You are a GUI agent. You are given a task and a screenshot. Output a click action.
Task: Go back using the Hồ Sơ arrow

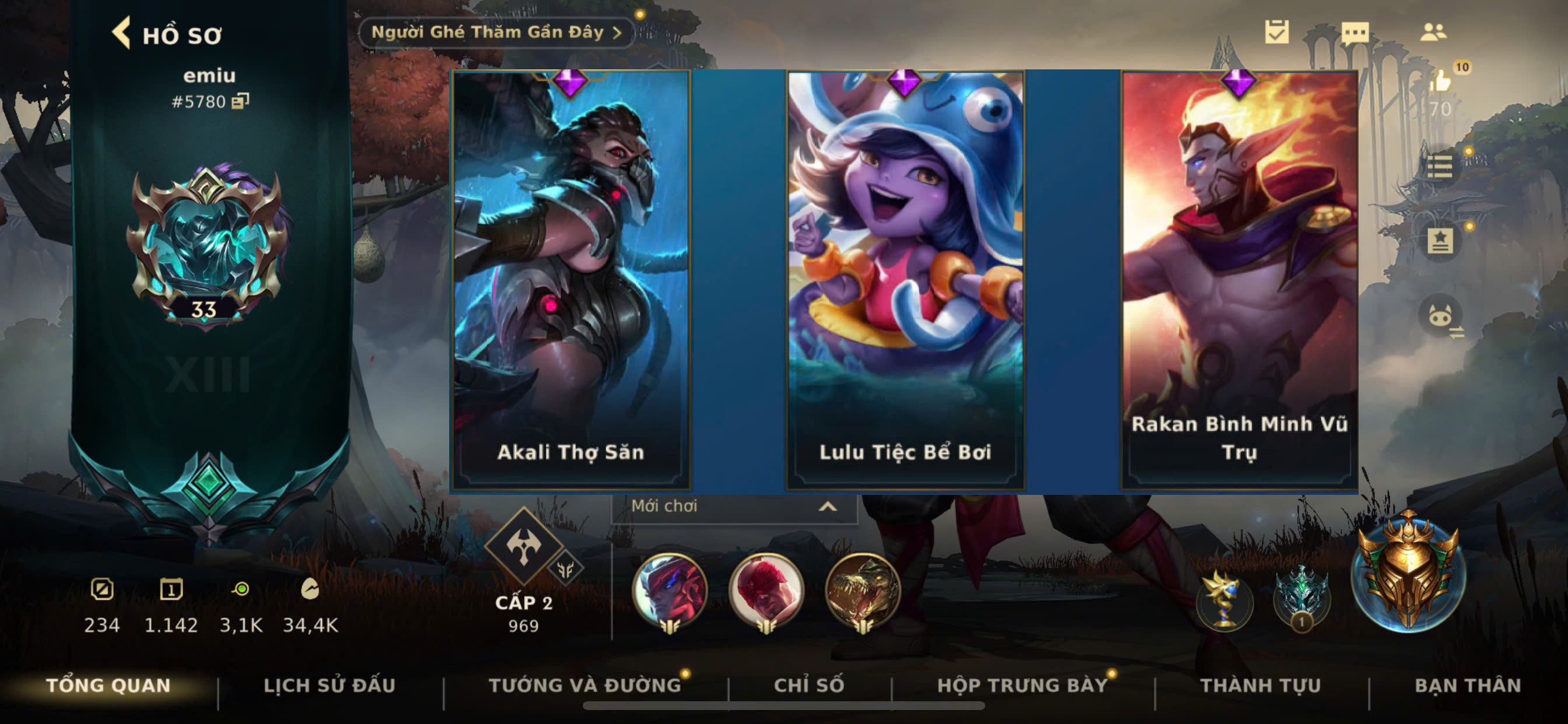122,33
